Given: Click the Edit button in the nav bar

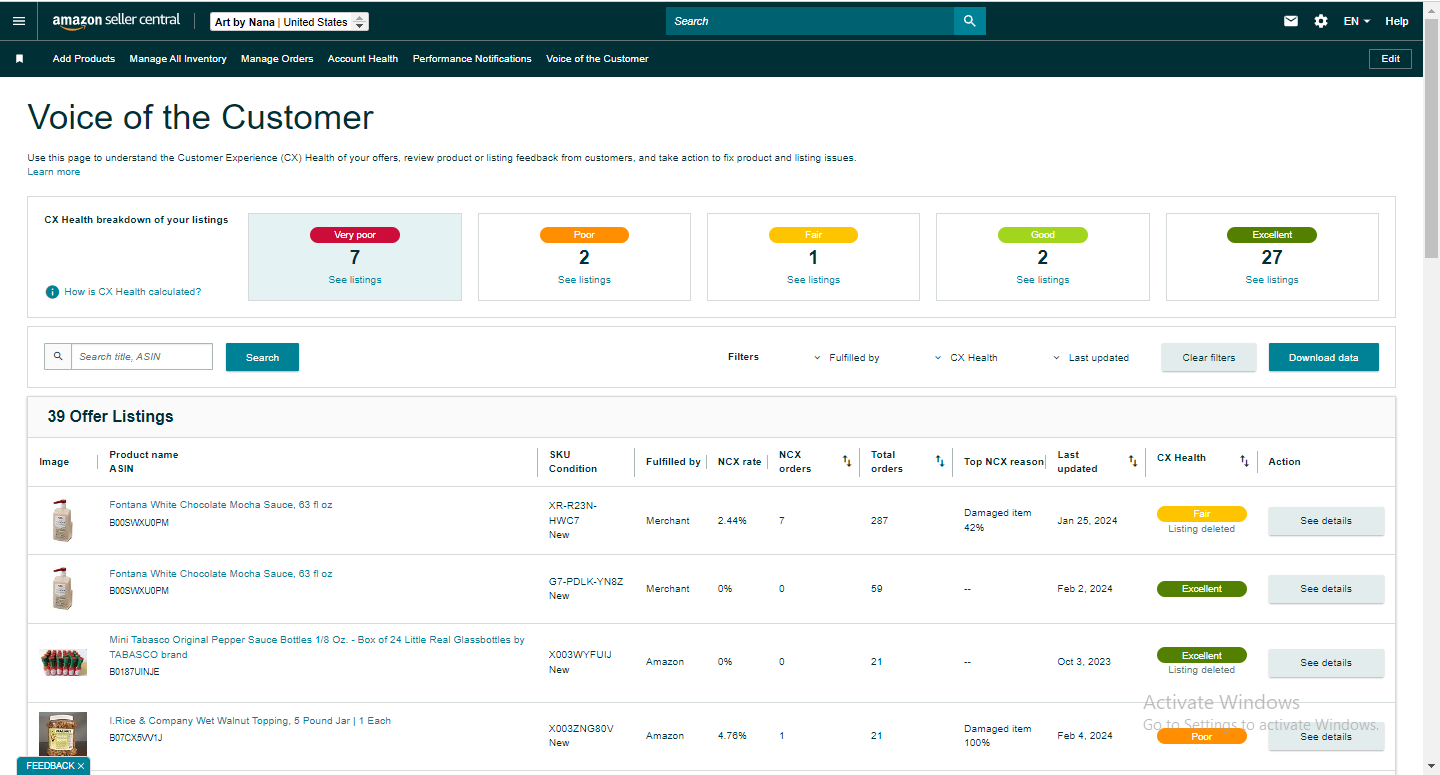Looking at the screenshot, I should (1390, 59).
